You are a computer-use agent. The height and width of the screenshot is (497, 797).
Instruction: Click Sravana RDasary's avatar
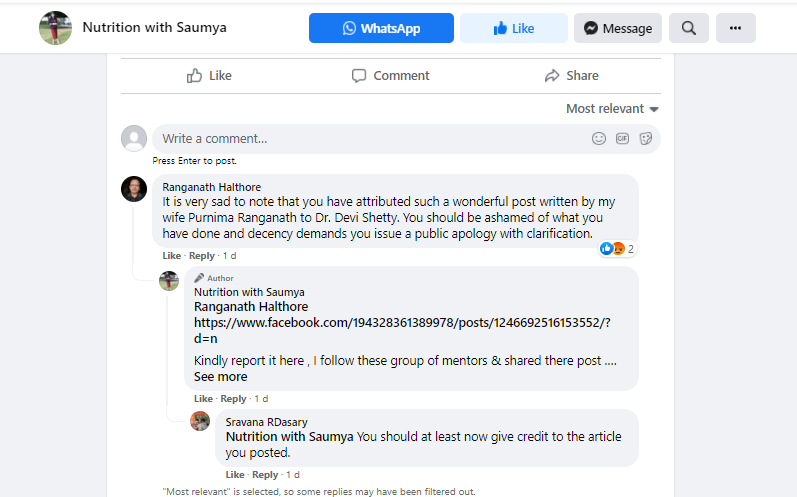200,421
